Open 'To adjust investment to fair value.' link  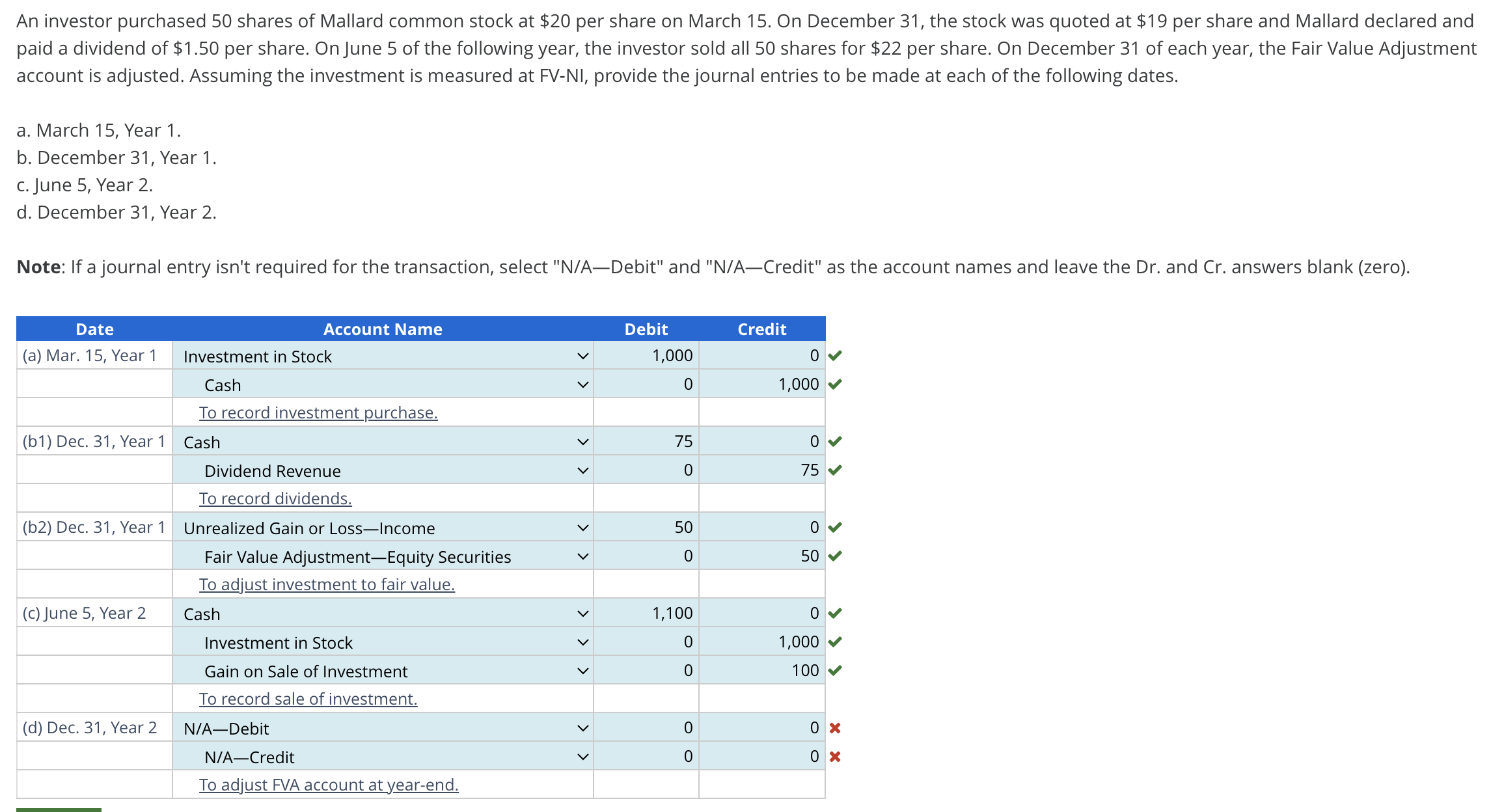click(327, 584)
